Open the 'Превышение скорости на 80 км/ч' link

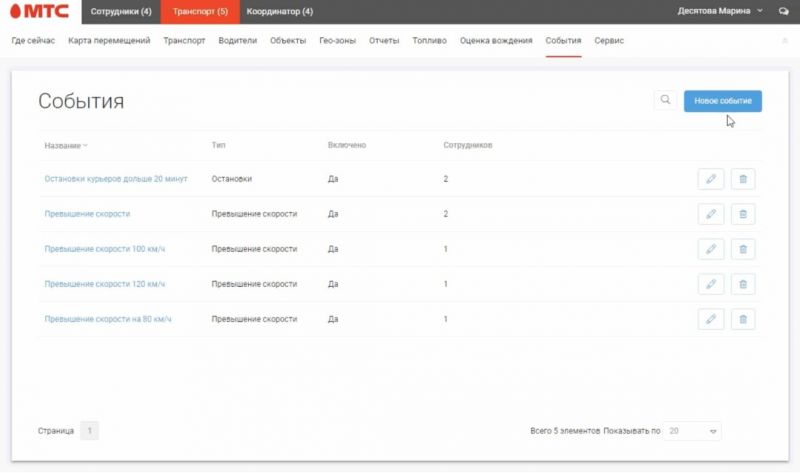pyautogui.click(x=108, y=319)
